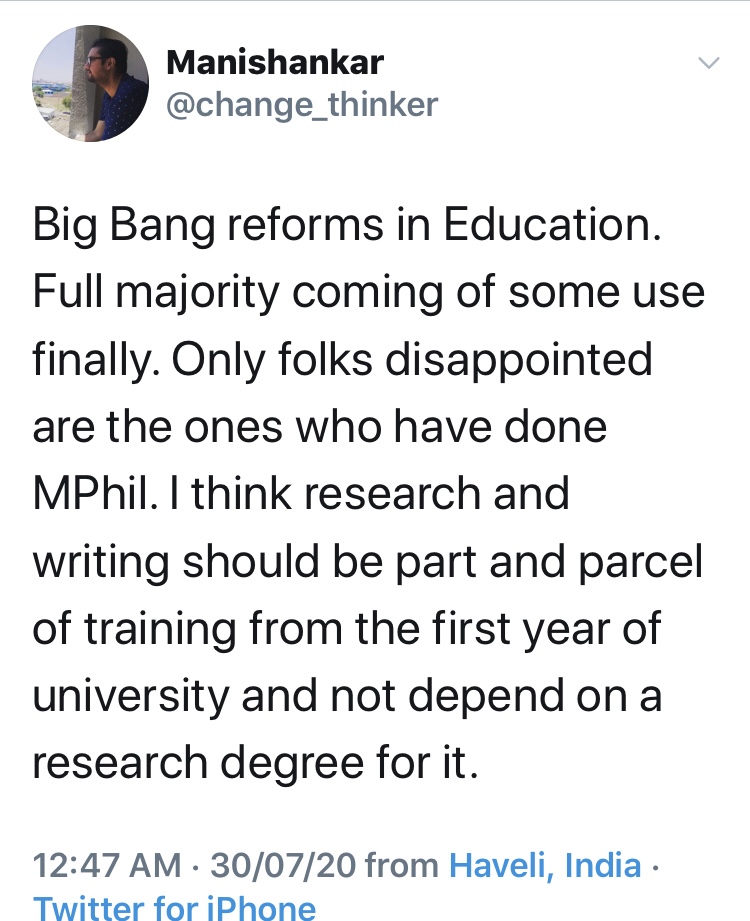Viewport: 750px width, 921px height.
Task: Click 'I think research and' in the tweet
Action: (368, 494)
